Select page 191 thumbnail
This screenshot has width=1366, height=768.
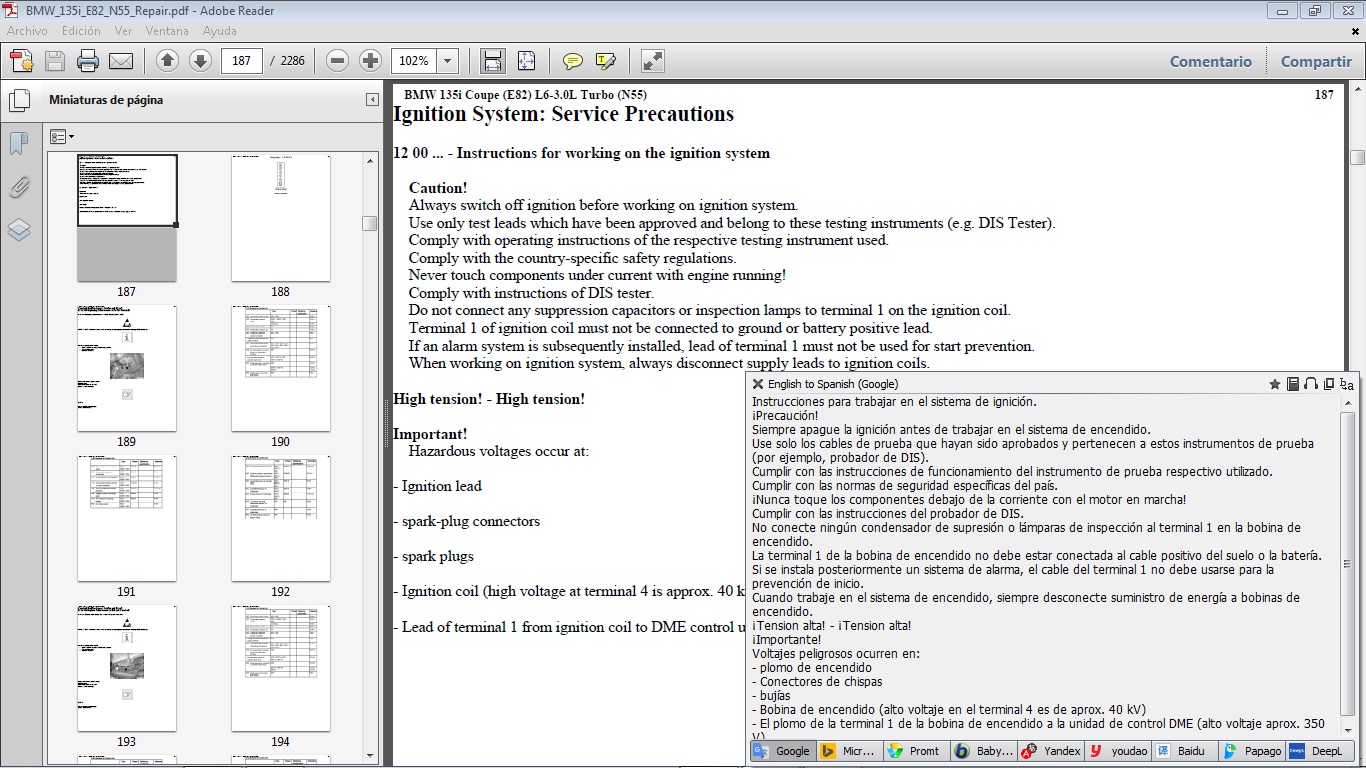coord(127,518)
